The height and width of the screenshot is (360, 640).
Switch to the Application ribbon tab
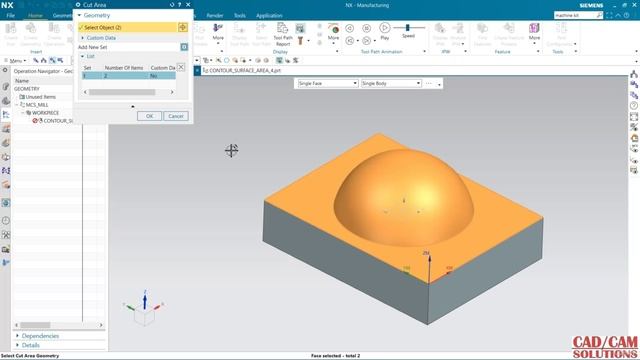click(269, 16)
